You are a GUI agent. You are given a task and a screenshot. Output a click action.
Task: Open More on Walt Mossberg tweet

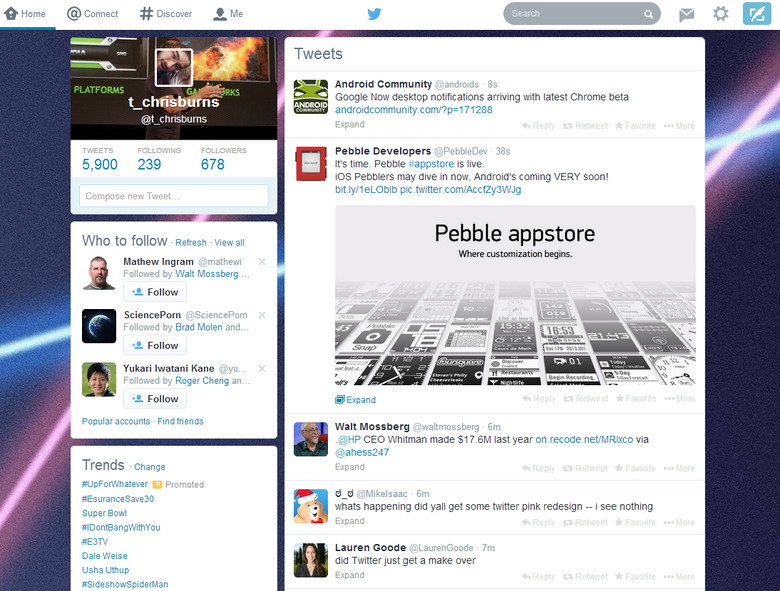pos(680,468)
